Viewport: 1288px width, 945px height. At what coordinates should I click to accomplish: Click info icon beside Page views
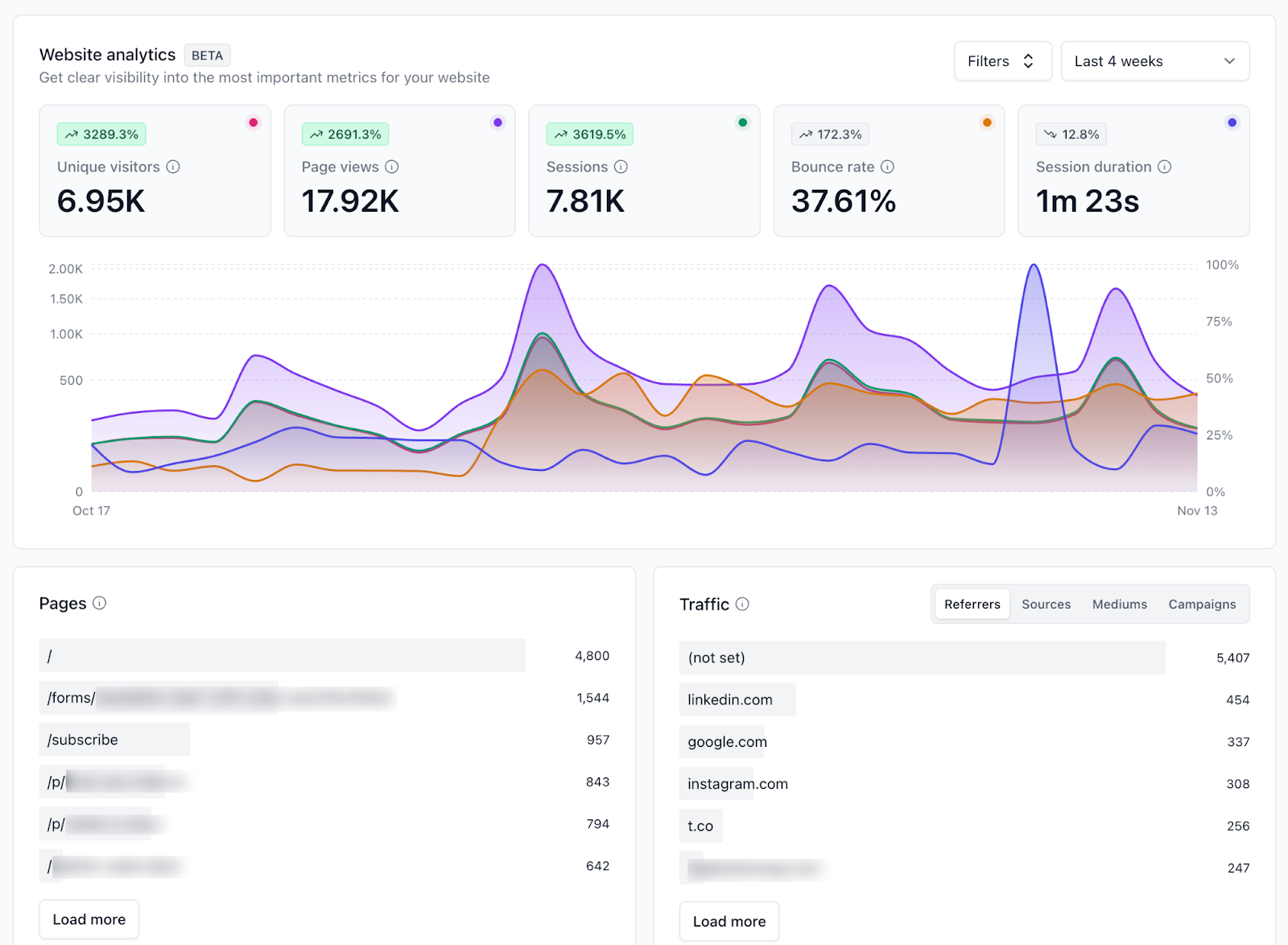click(392, 167)
